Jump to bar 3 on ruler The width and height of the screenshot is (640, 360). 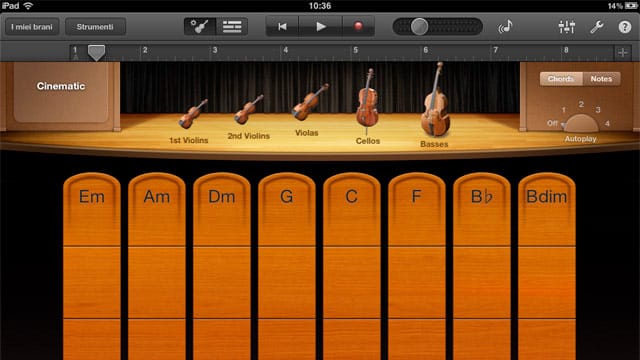coord(215,50)
